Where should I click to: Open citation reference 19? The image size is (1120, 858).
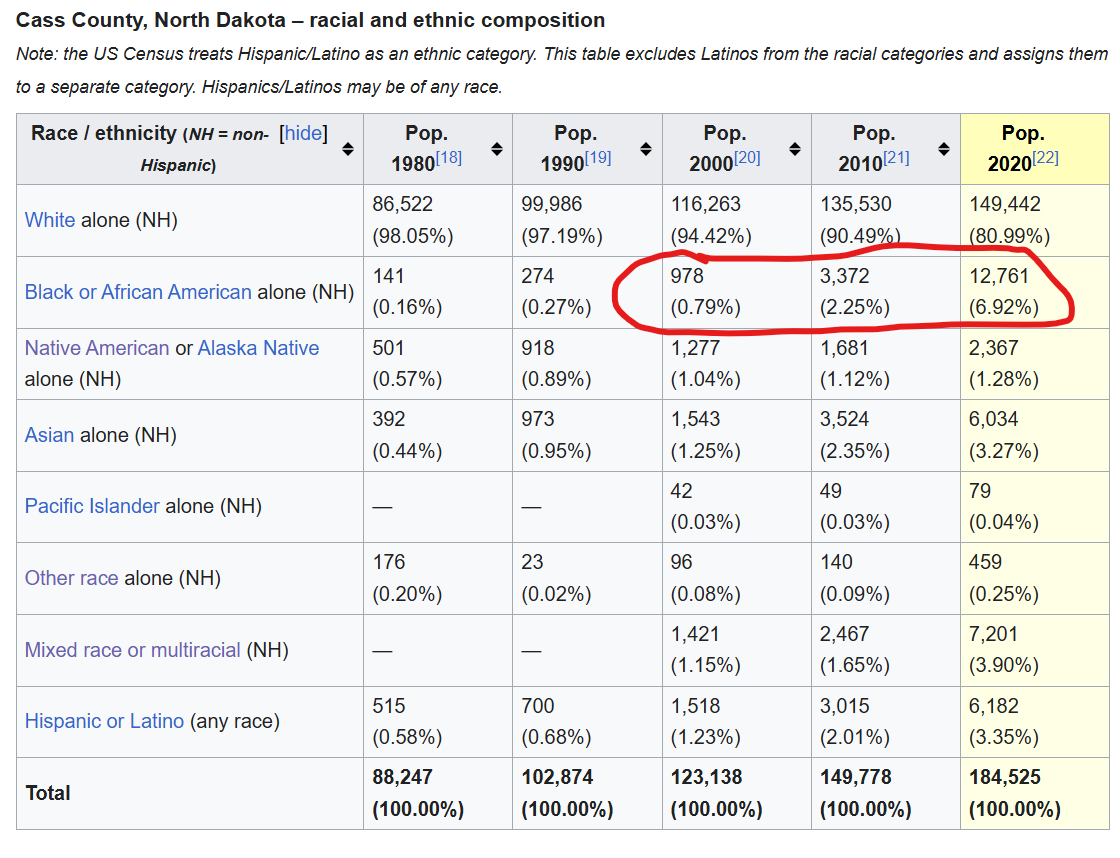click(599, 157)
